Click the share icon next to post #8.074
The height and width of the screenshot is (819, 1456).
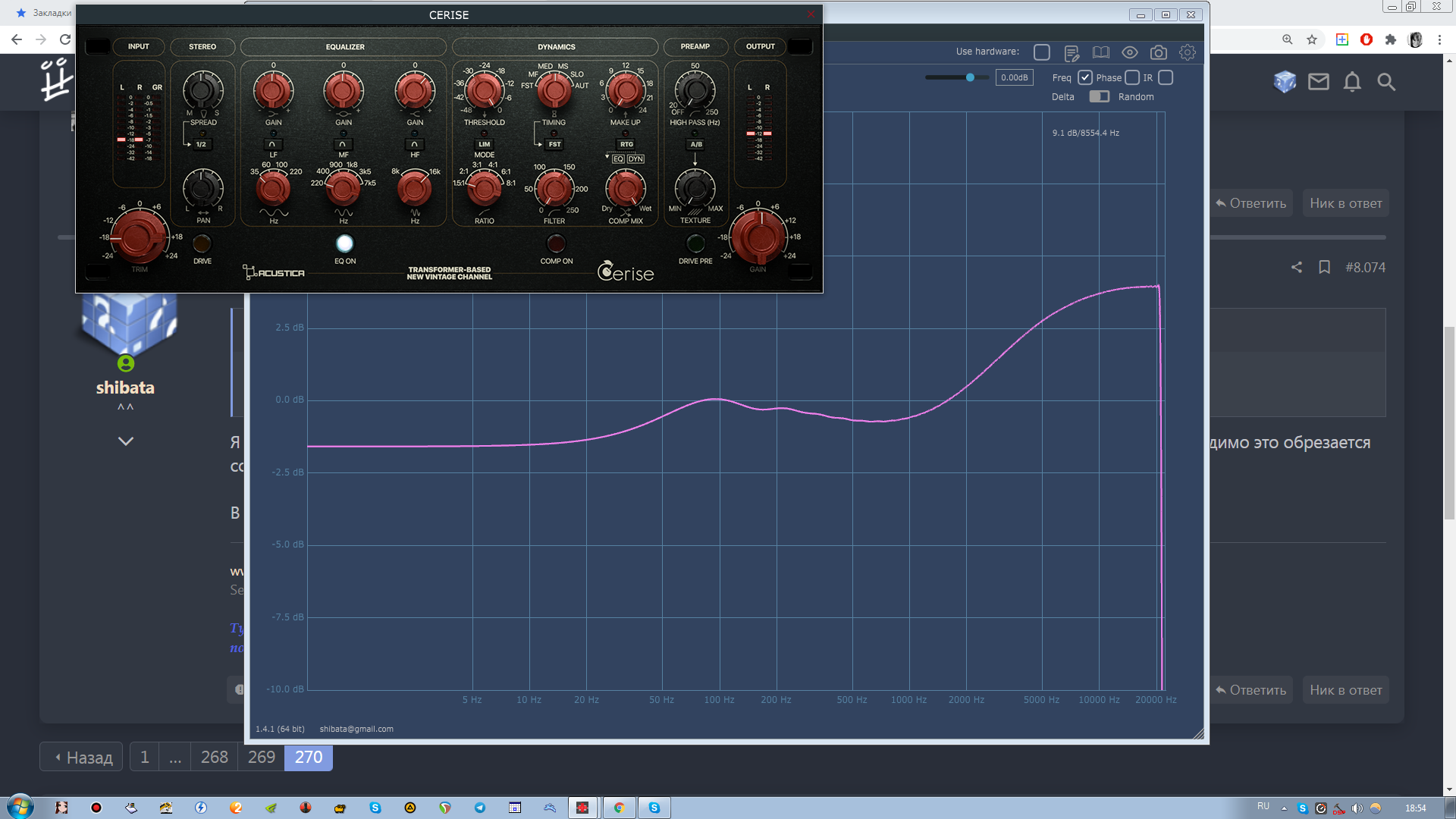(1297, 267)
